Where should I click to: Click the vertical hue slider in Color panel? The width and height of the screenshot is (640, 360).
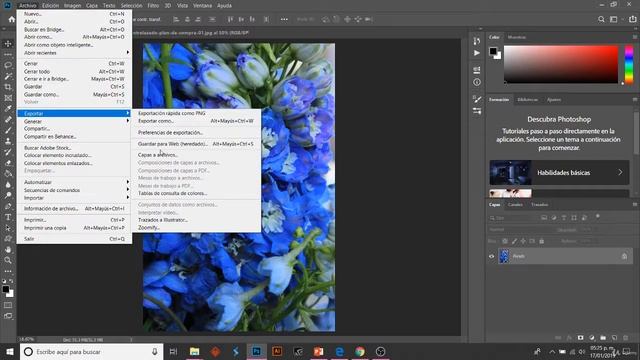click(x=629, y=65)
